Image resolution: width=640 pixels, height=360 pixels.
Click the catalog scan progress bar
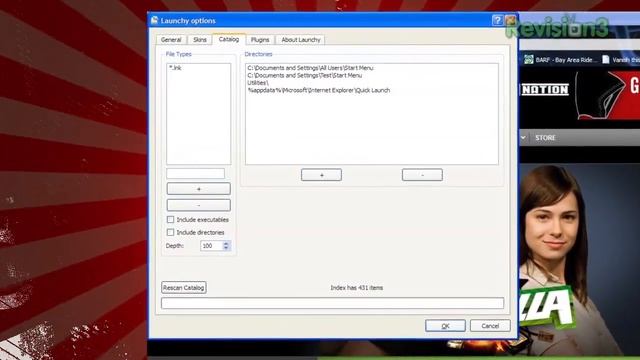point(332,303)
